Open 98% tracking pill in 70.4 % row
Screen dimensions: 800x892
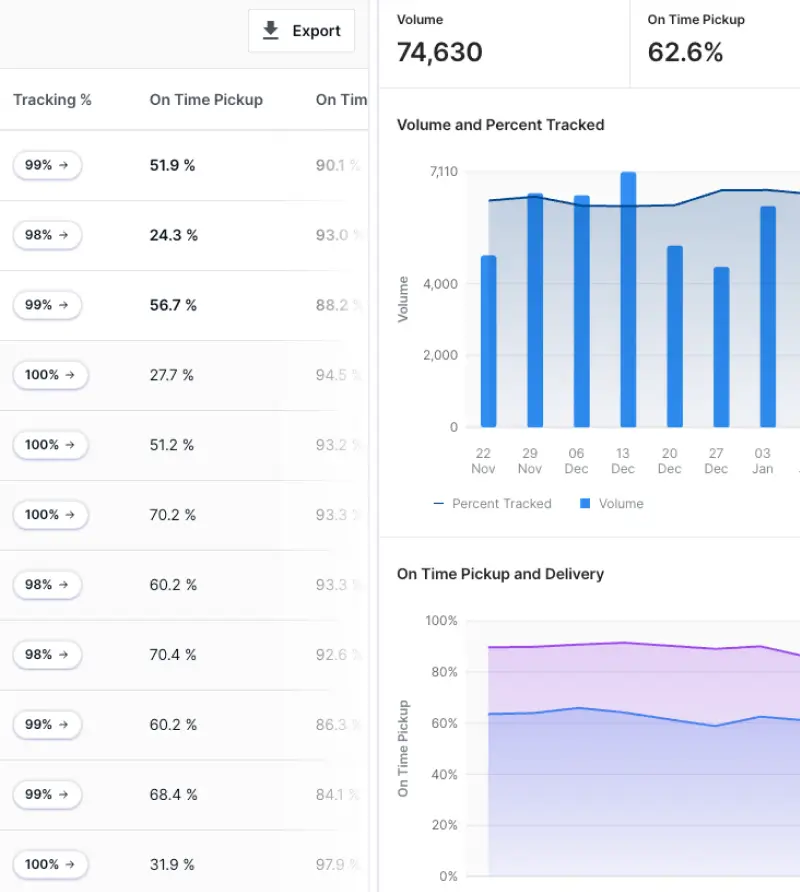pos(47,655)
